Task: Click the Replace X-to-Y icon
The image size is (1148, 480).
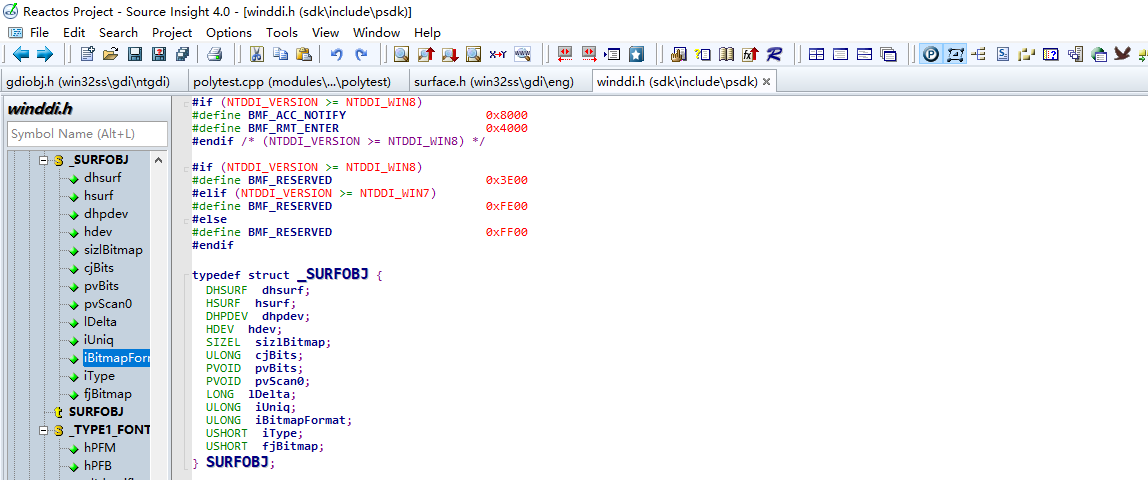Action: pos(498,54)
